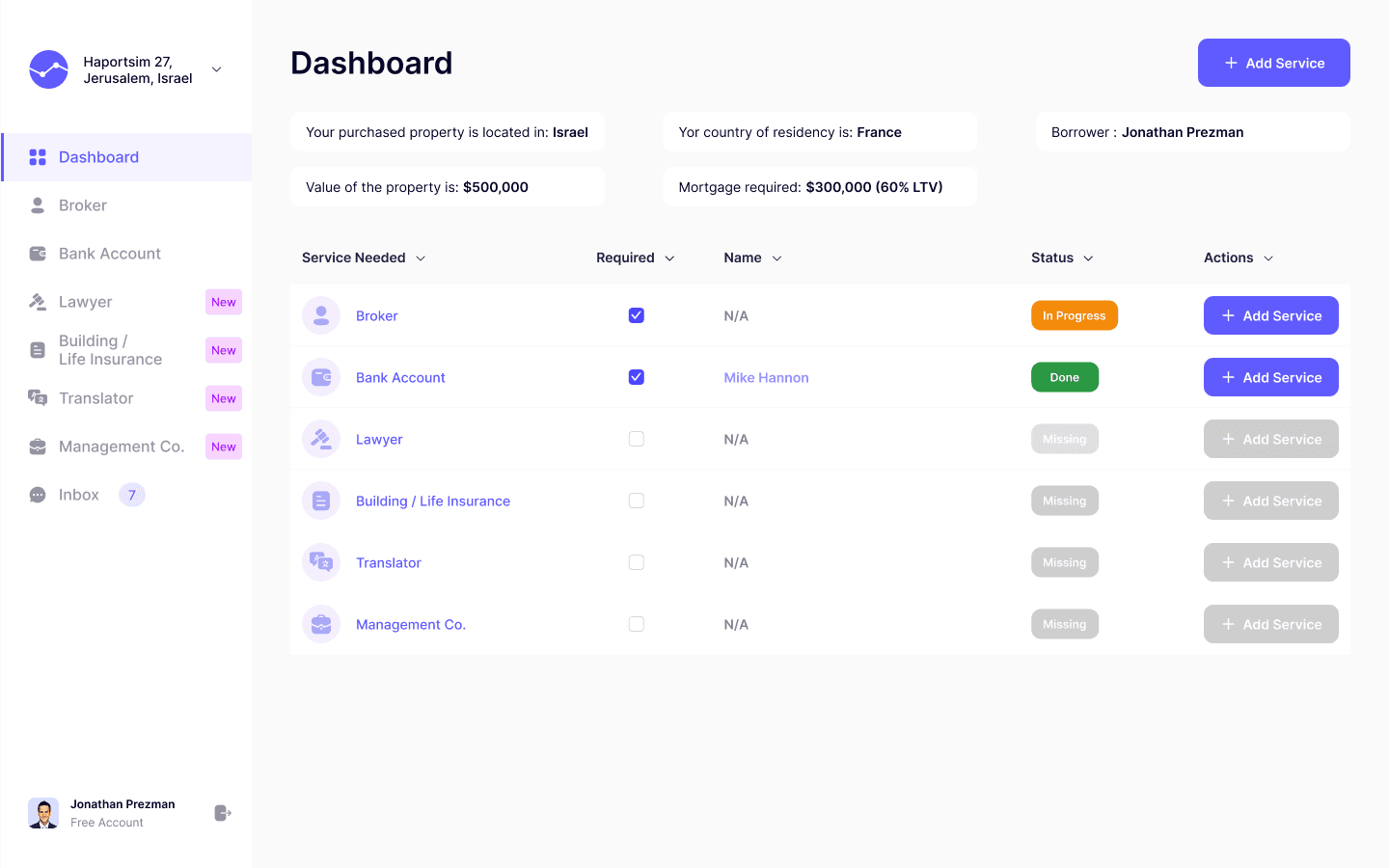Image resolution: width=1389 pixels, height=868 pixels.
Task: Check the Required checkbox for Translator
Action: (637, 562)
